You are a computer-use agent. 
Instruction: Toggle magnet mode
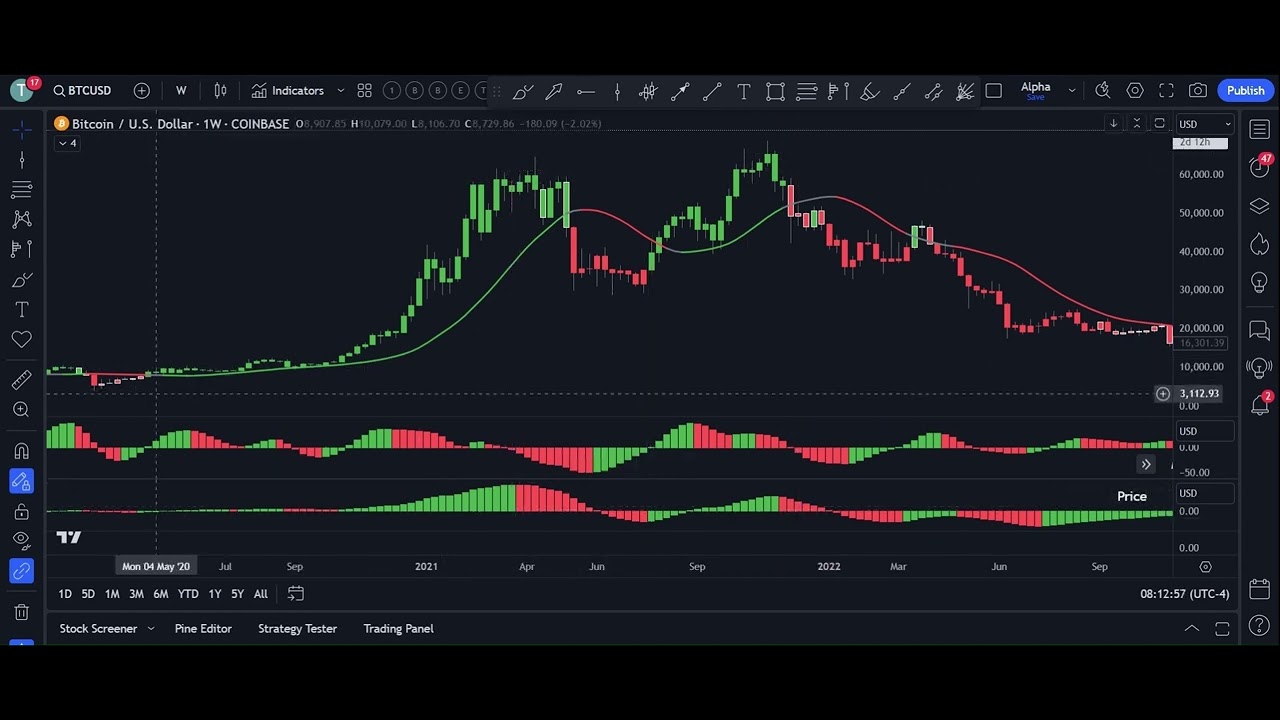tap(22, 450)
